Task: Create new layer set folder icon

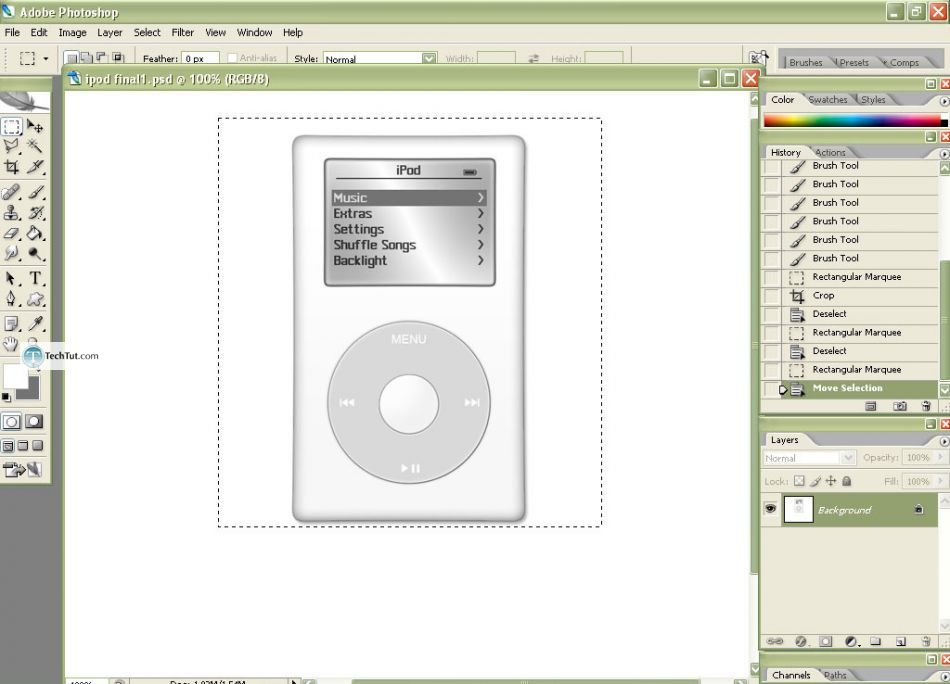Action: point(875,641)
